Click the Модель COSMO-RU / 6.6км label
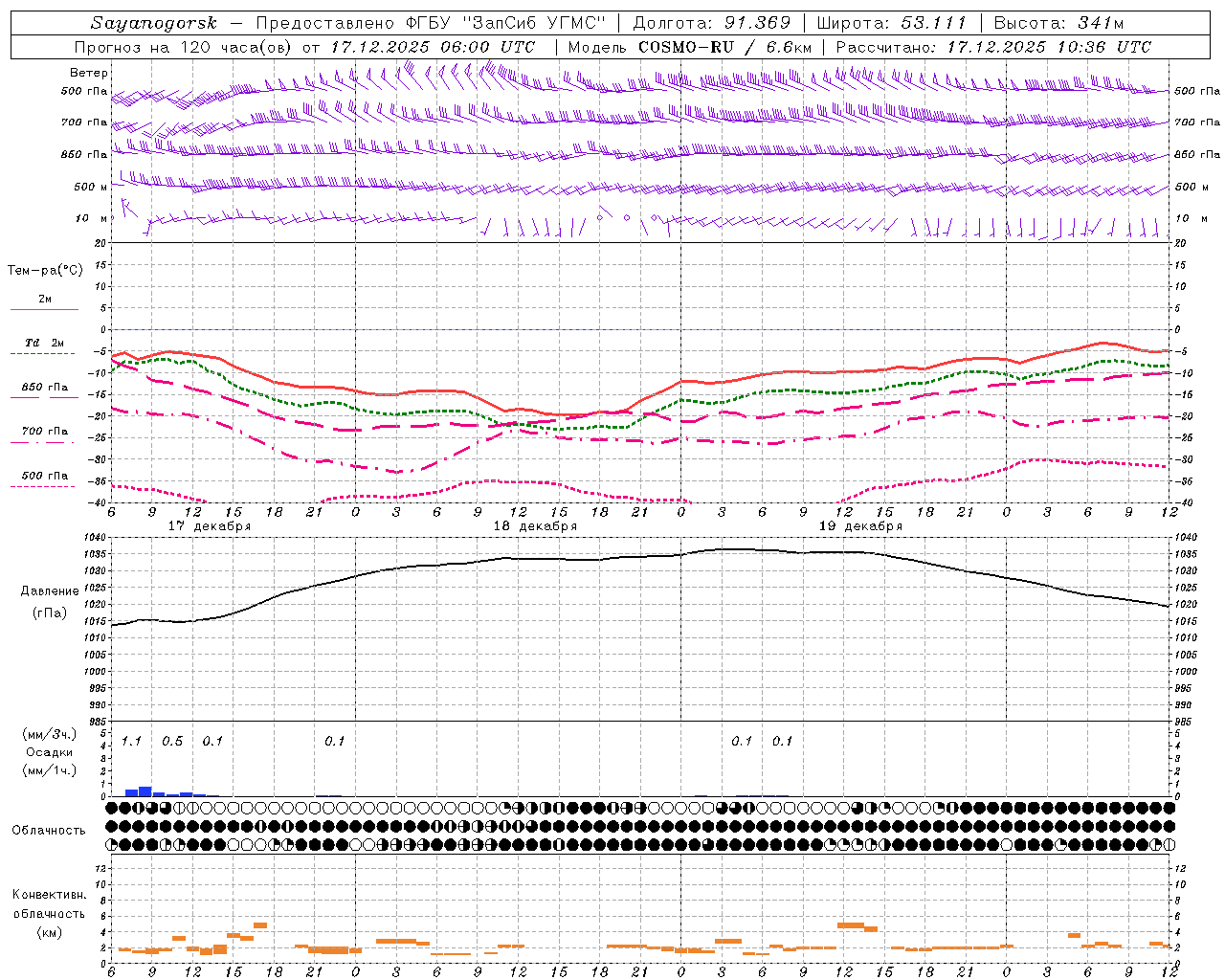 (689, 47)
